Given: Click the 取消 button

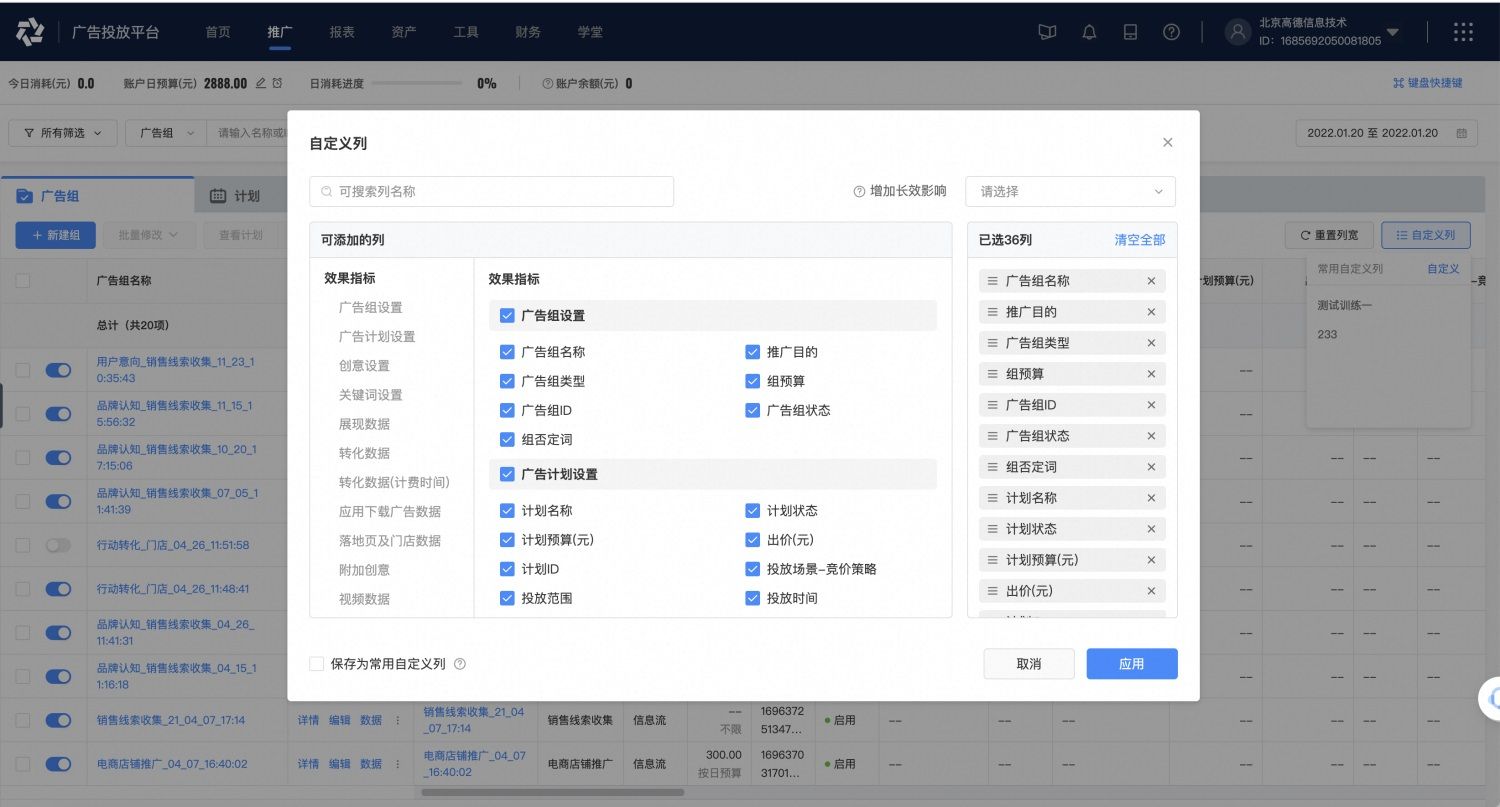Looking at the screenshot, I should [1029, 664].
